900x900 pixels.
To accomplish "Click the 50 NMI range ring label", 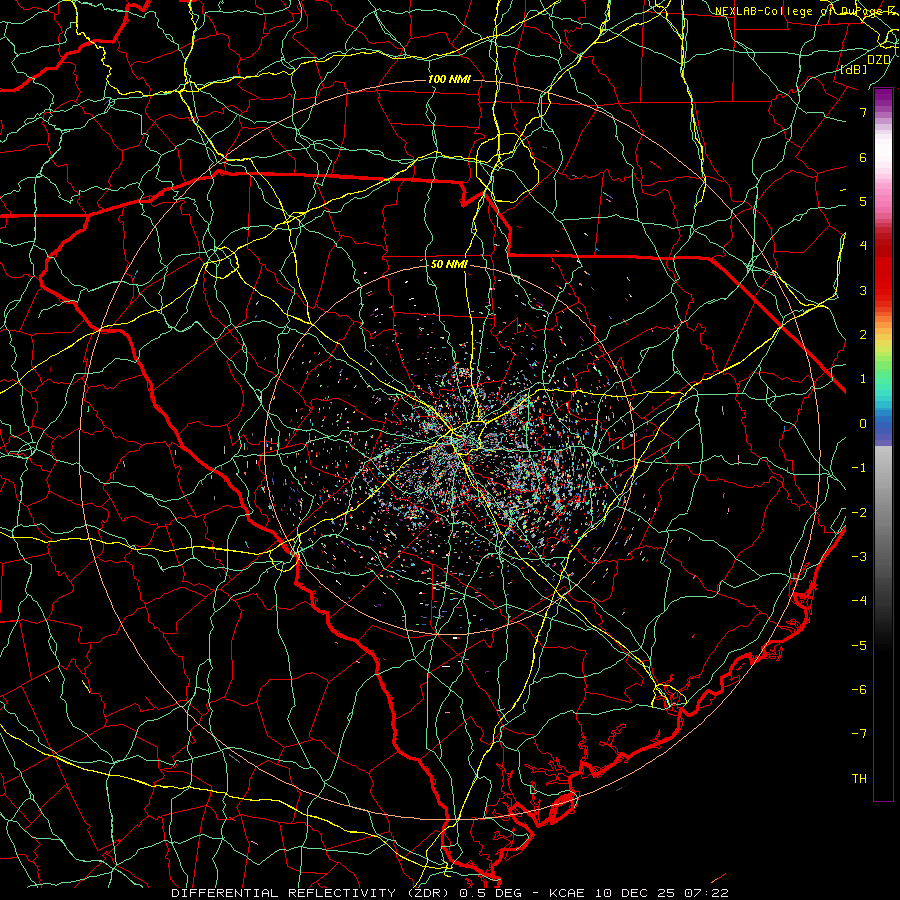I will [x=449, y=264].
